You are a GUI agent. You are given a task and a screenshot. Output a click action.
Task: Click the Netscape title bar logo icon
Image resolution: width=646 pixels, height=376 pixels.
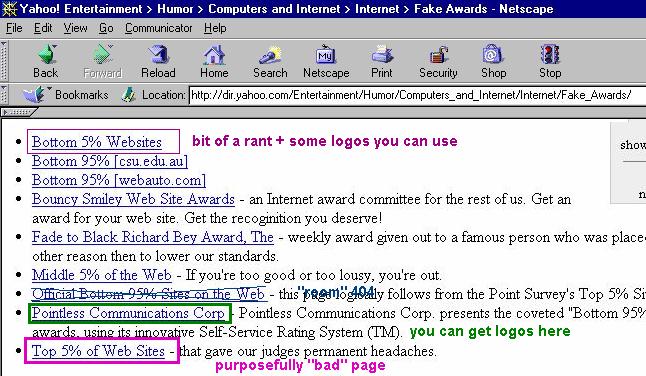point(9,9)
